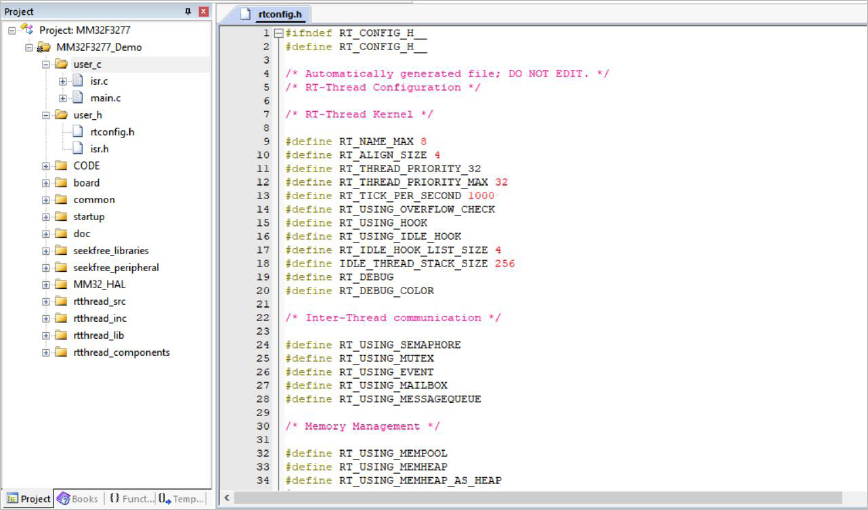The image size is (868, 510).
Task: Click the IDLE_THREAD_STACK_SIZE value 256
Action: coord(505,264)
